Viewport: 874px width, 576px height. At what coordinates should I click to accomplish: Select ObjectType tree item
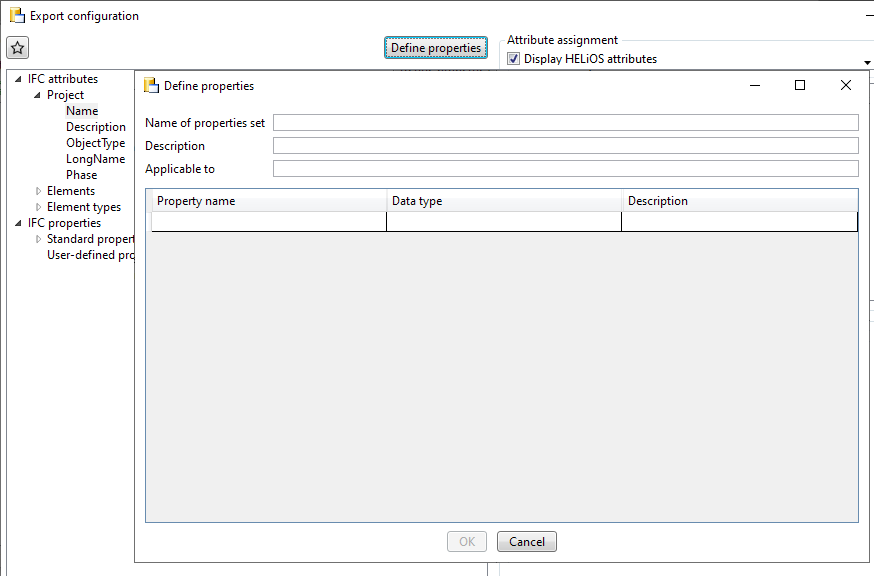[x=96, y=143]
